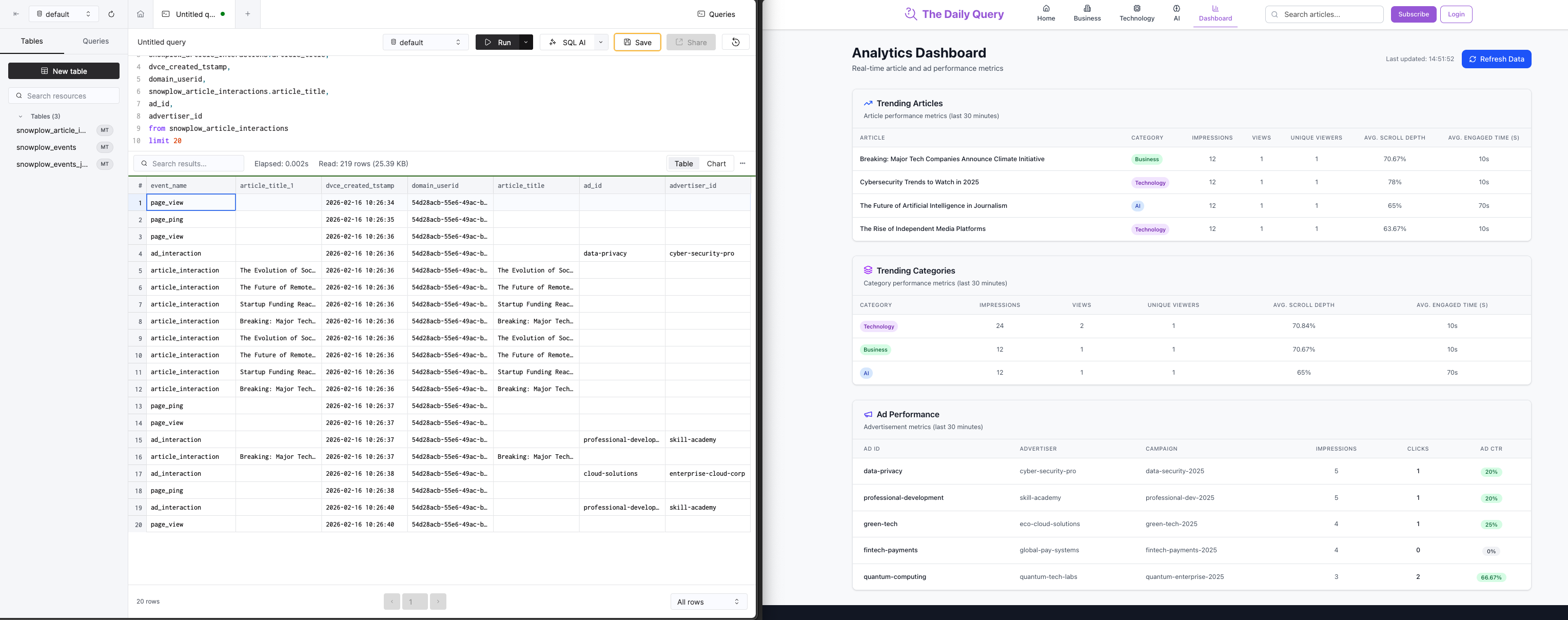Open the Queries panel from the top-right icon
The image size is (1568, 620).
(x=716, y=13)
